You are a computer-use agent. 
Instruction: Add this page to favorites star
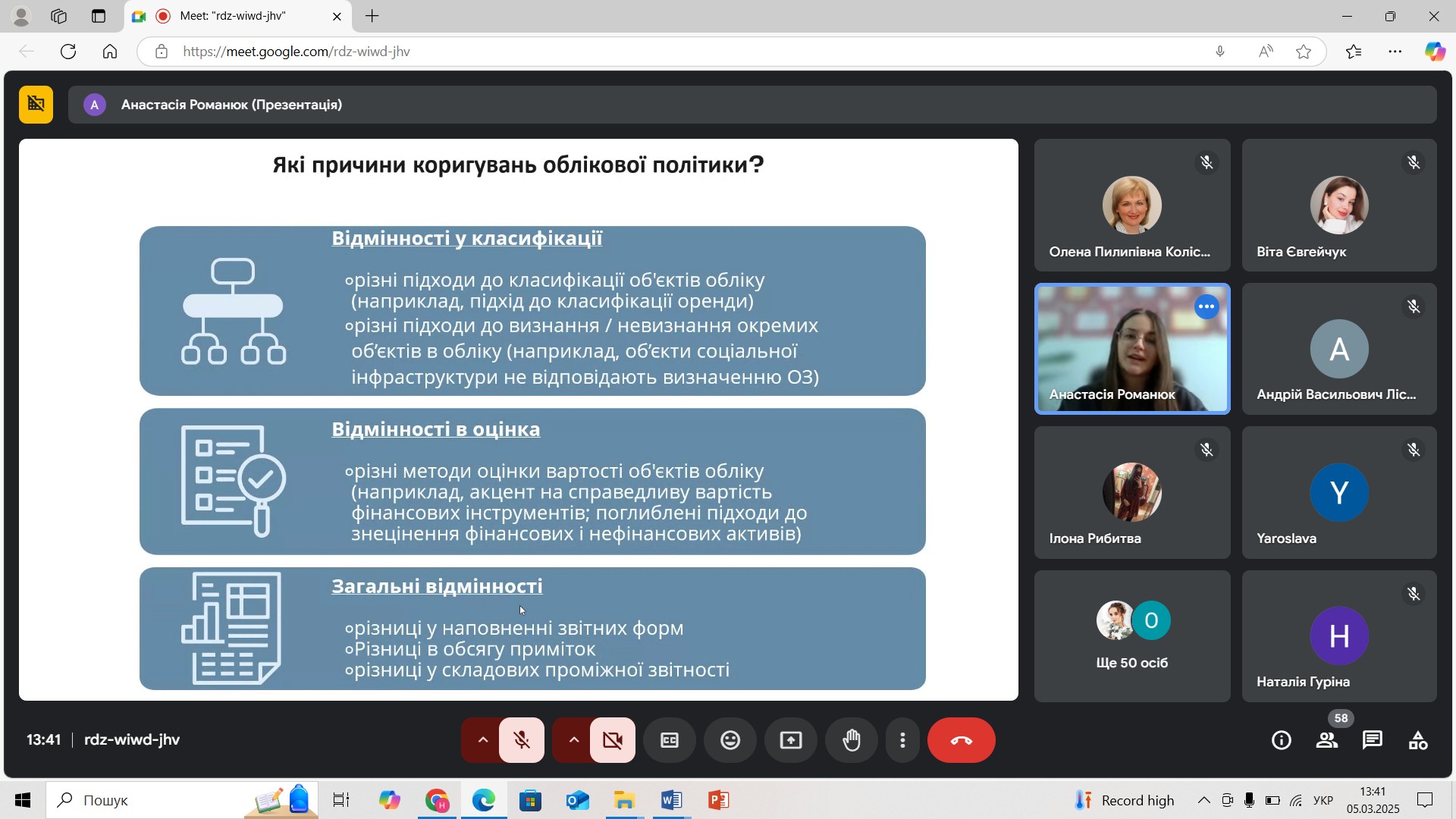point(1304,52)
